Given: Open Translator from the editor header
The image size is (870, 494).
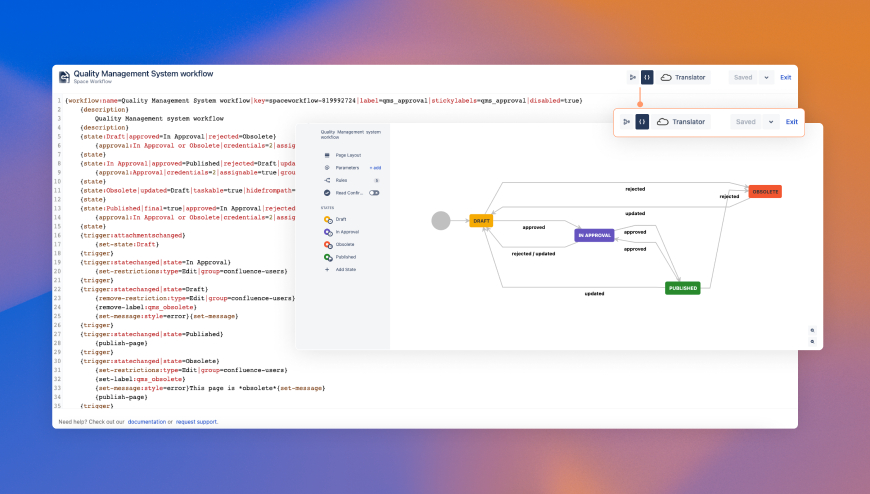Looking at the screenshot, I should coord(684,77).
